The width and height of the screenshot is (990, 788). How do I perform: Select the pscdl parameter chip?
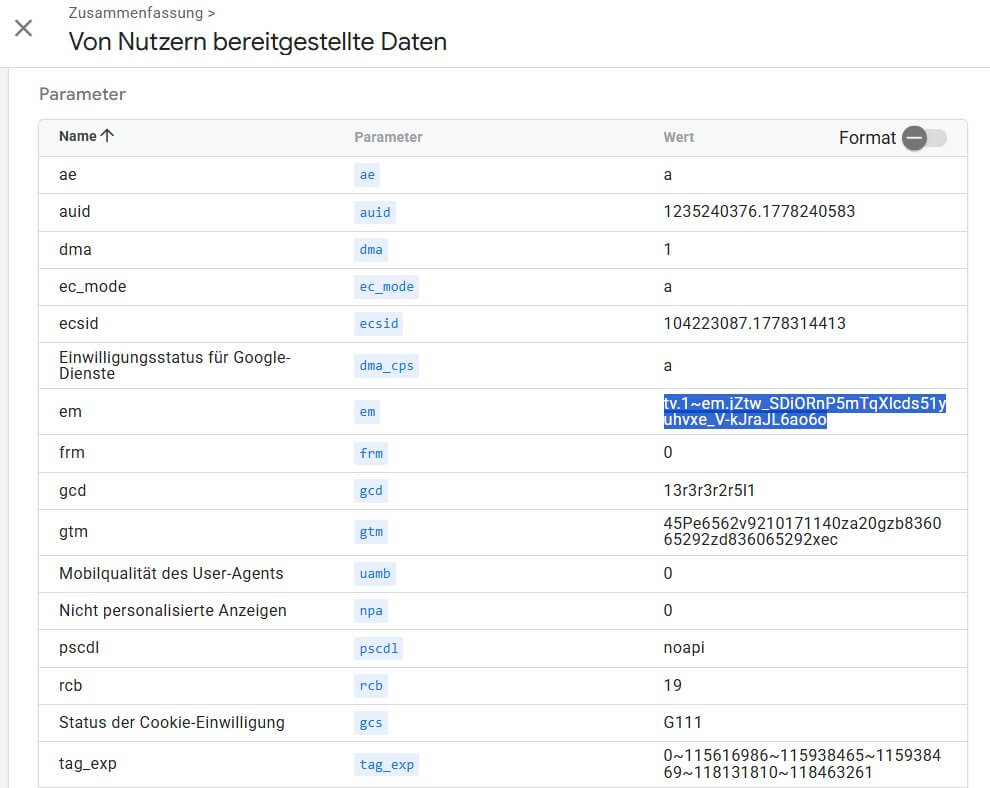click(x=379, y=648)
